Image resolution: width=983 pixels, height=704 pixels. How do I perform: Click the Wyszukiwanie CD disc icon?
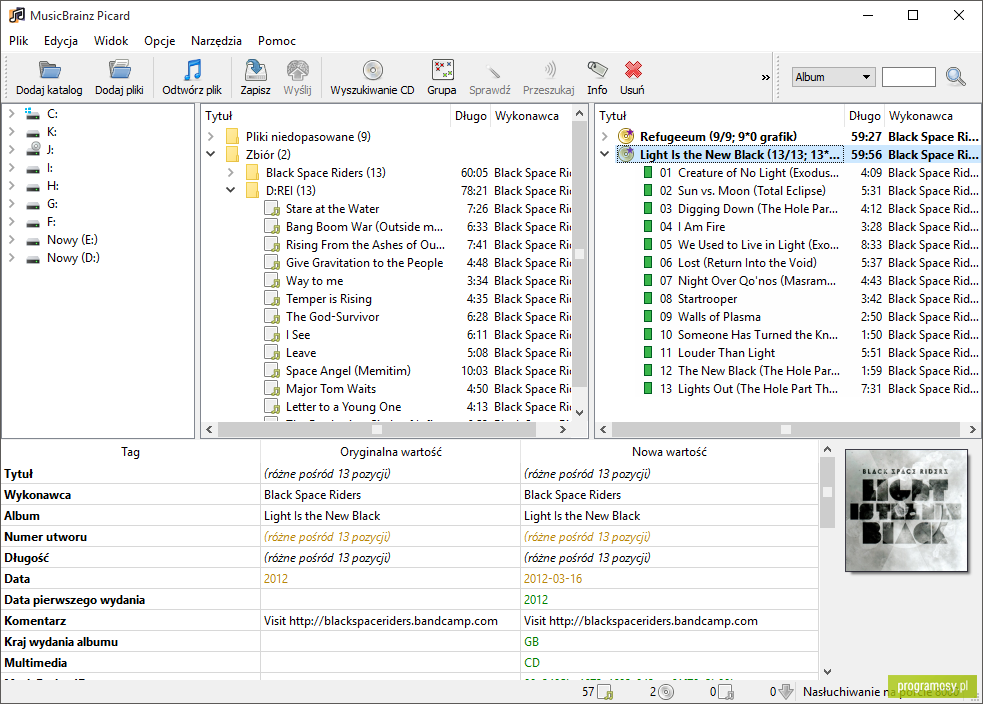tap(372, 70)
